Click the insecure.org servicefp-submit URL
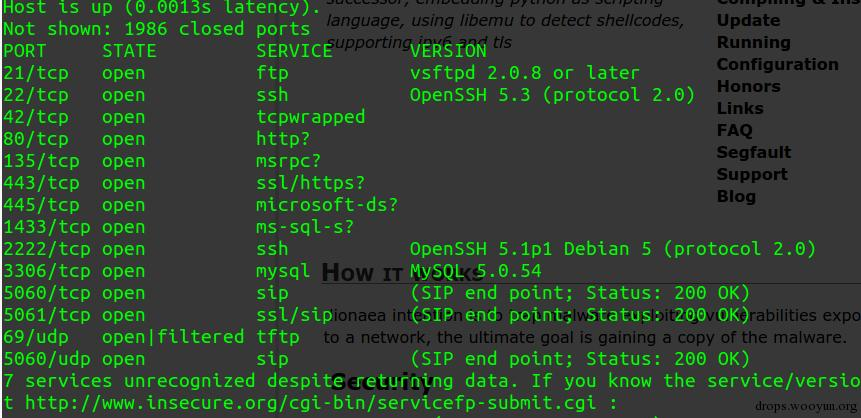This screenshot has height=418, width=861. [x=310, y=403]
